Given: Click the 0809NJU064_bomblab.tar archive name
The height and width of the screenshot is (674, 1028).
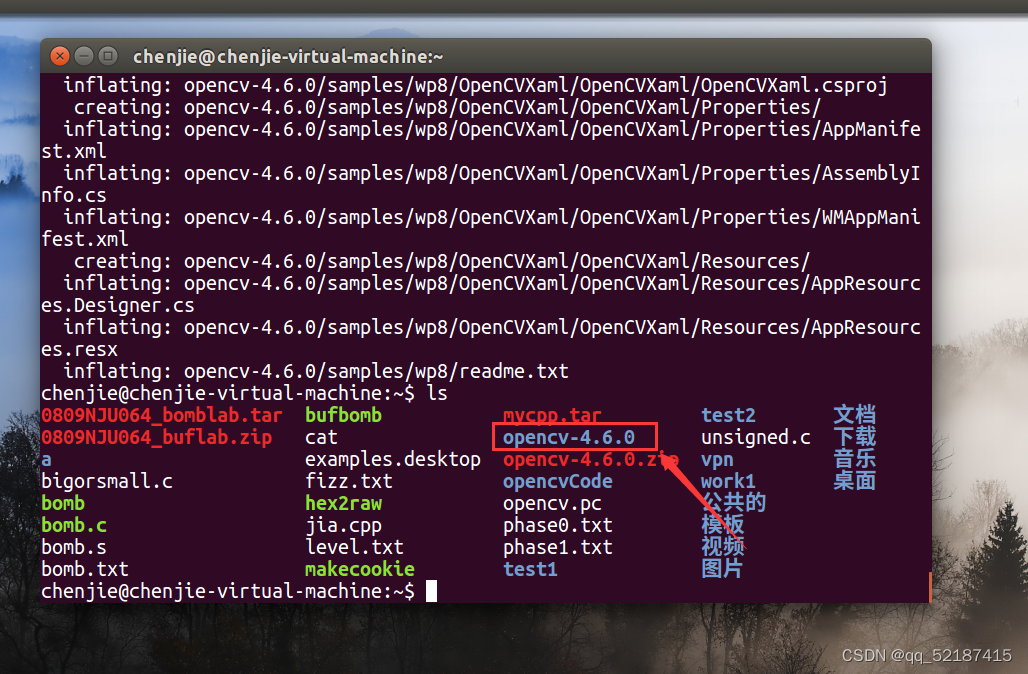Looking at the screenshot, I should 161,415.
